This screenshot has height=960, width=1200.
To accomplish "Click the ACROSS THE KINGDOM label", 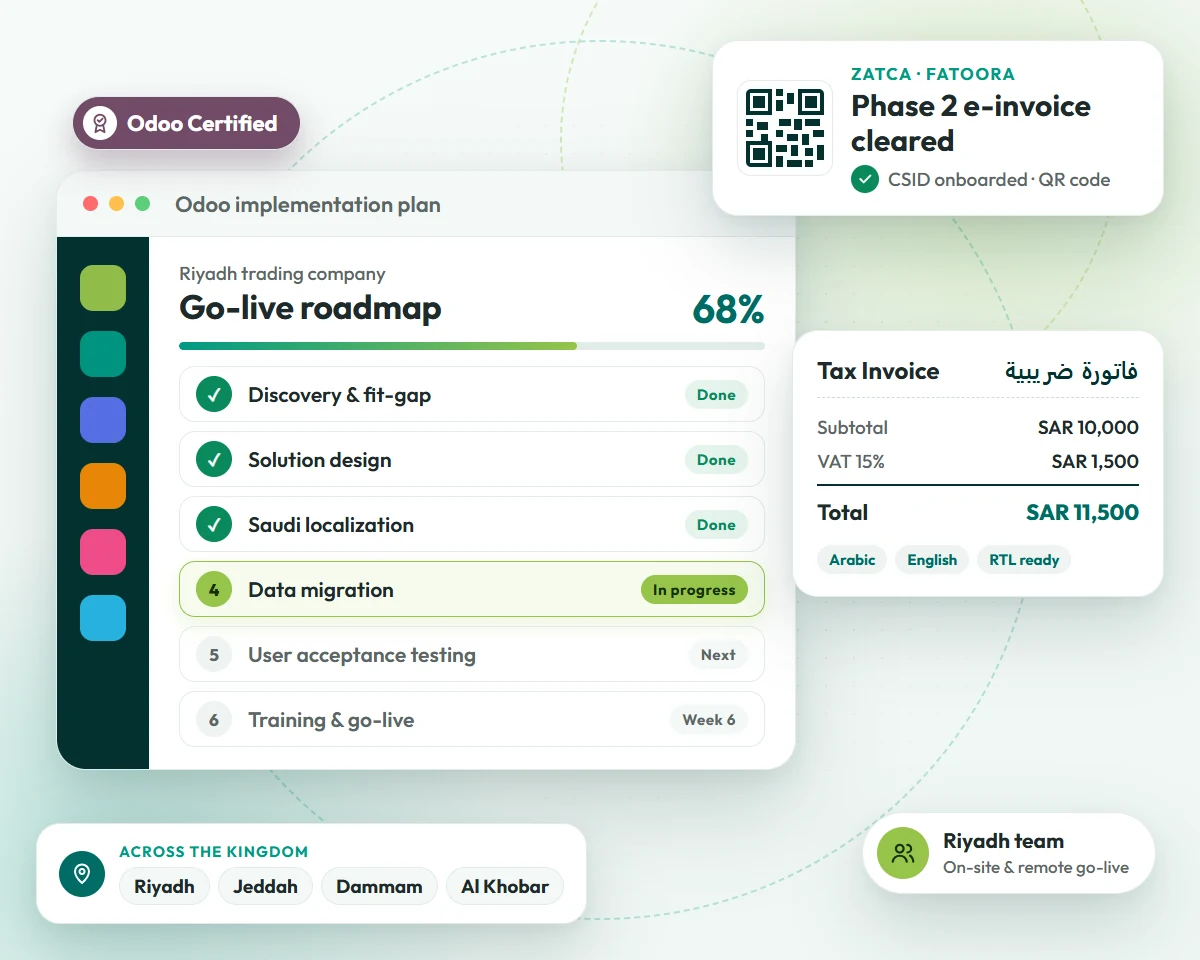I will (x=214, y=852).
